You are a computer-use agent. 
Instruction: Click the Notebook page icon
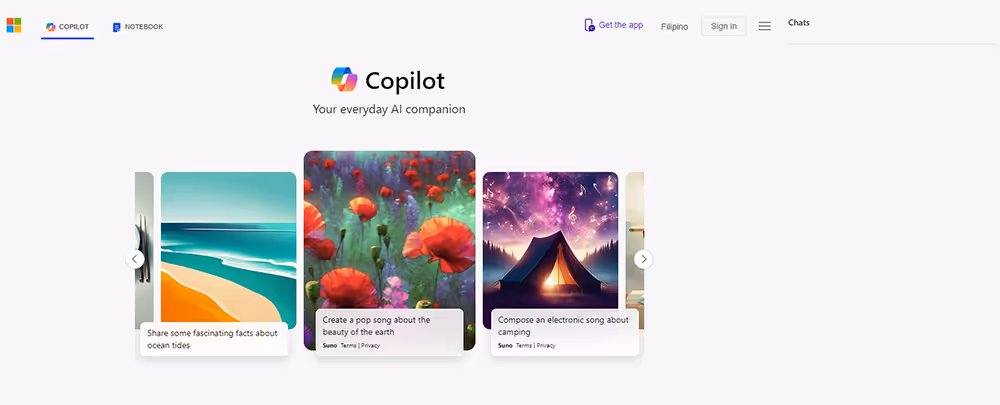point(117,27)
